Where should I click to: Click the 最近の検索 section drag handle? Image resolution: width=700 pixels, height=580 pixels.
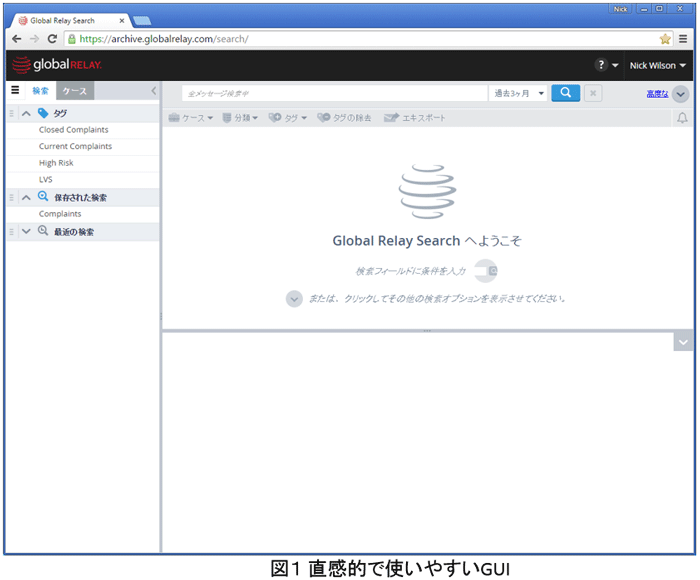[12, 232]
